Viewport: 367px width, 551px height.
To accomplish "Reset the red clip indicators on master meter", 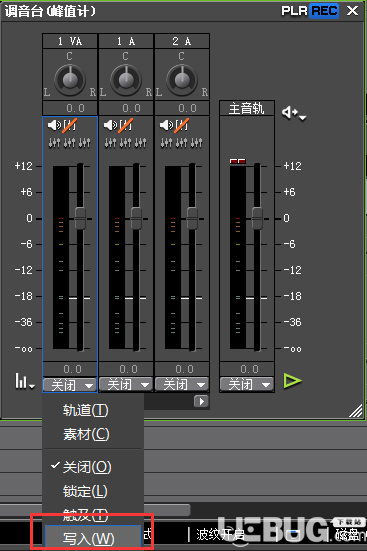I will coord(238,161).
